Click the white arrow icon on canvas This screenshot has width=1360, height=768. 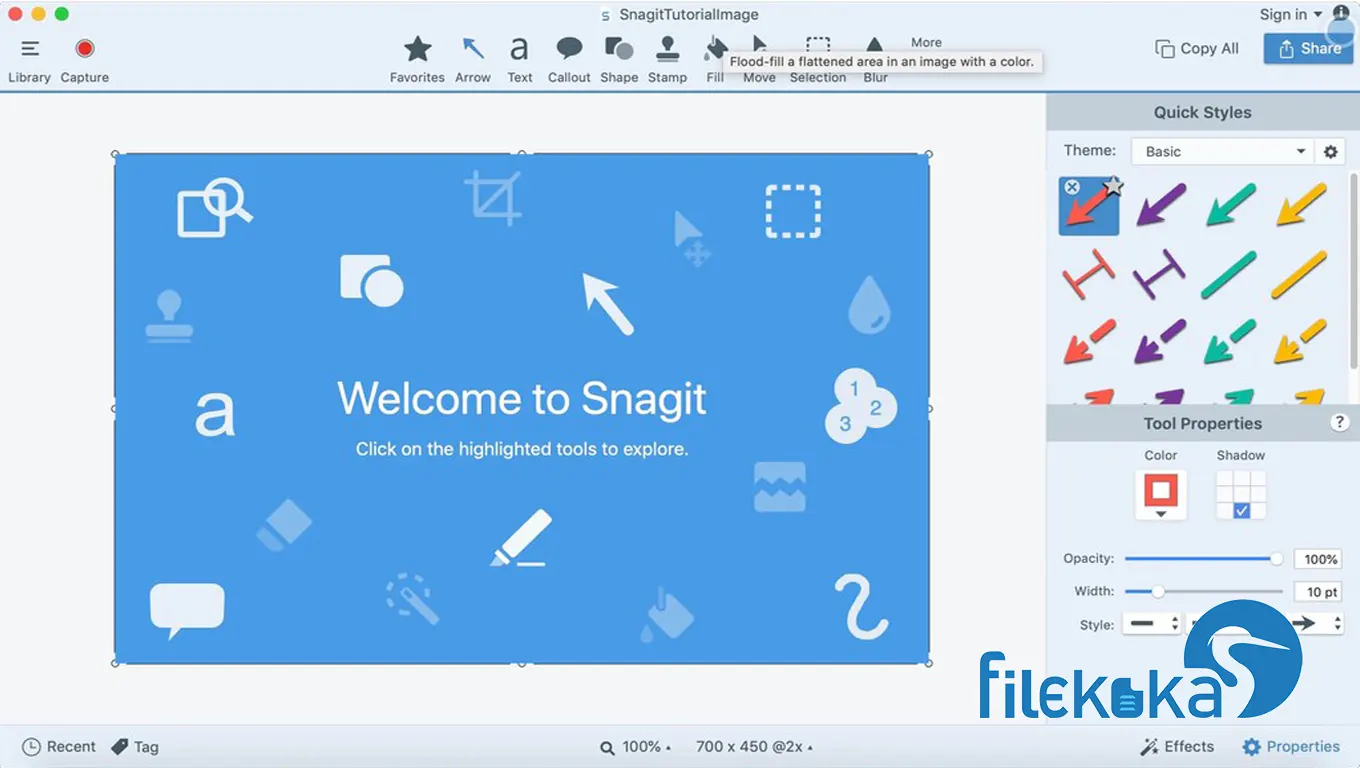tap(608, 303)
